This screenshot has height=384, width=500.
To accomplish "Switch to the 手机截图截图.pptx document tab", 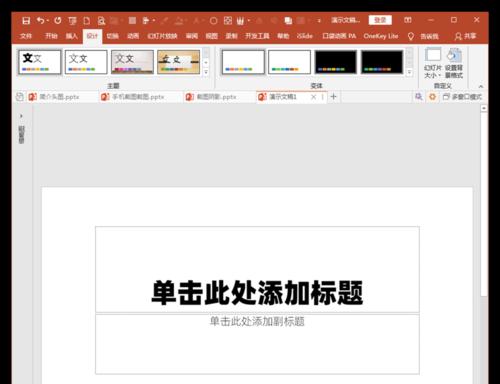I will point(133,97).
